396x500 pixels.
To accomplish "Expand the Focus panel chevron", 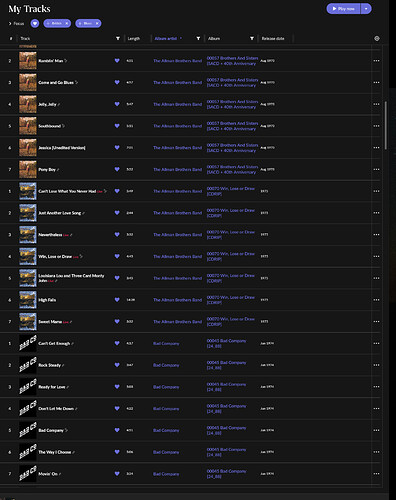I will [x=10, y=23].
